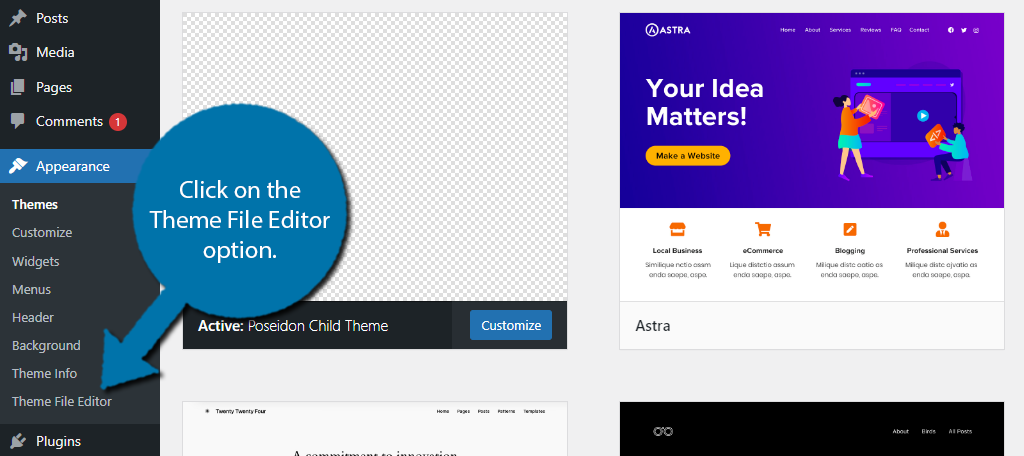Click the Your Idea Matters headline
The image size is (1024, 456).
[x=705, y=103]
